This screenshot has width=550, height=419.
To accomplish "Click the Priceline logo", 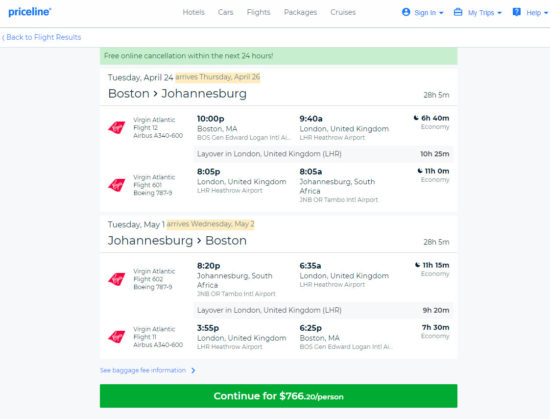I will pyautogui.click(x=30, y=12).
